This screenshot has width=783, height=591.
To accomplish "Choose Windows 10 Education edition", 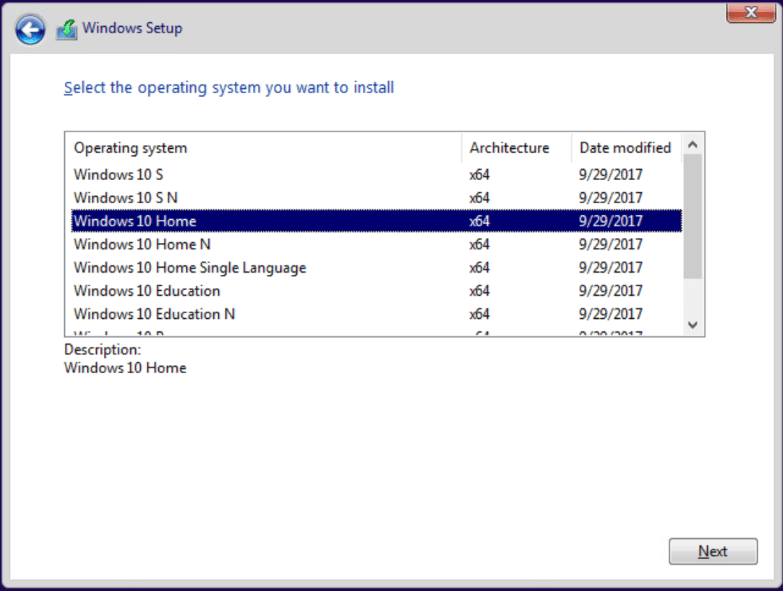I will tap(147, 291).
